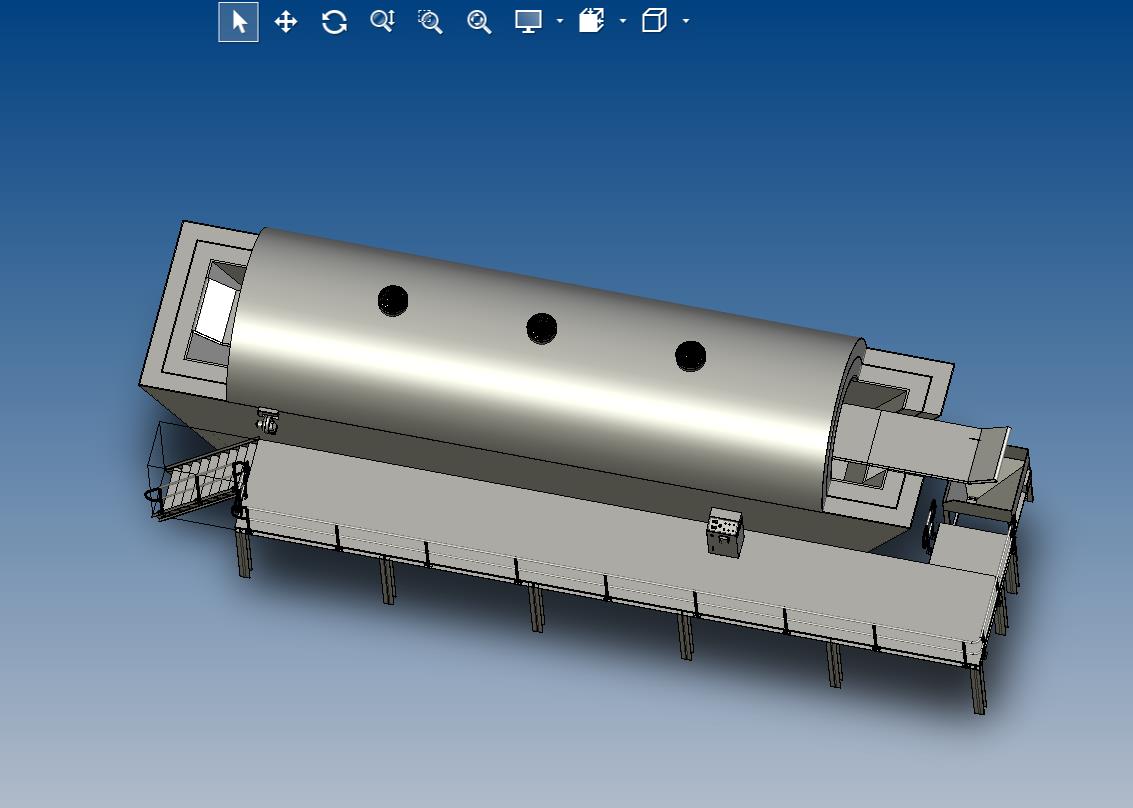
Task: Pick the dynamic Zoom in/out tool
Action: (382, 22)
